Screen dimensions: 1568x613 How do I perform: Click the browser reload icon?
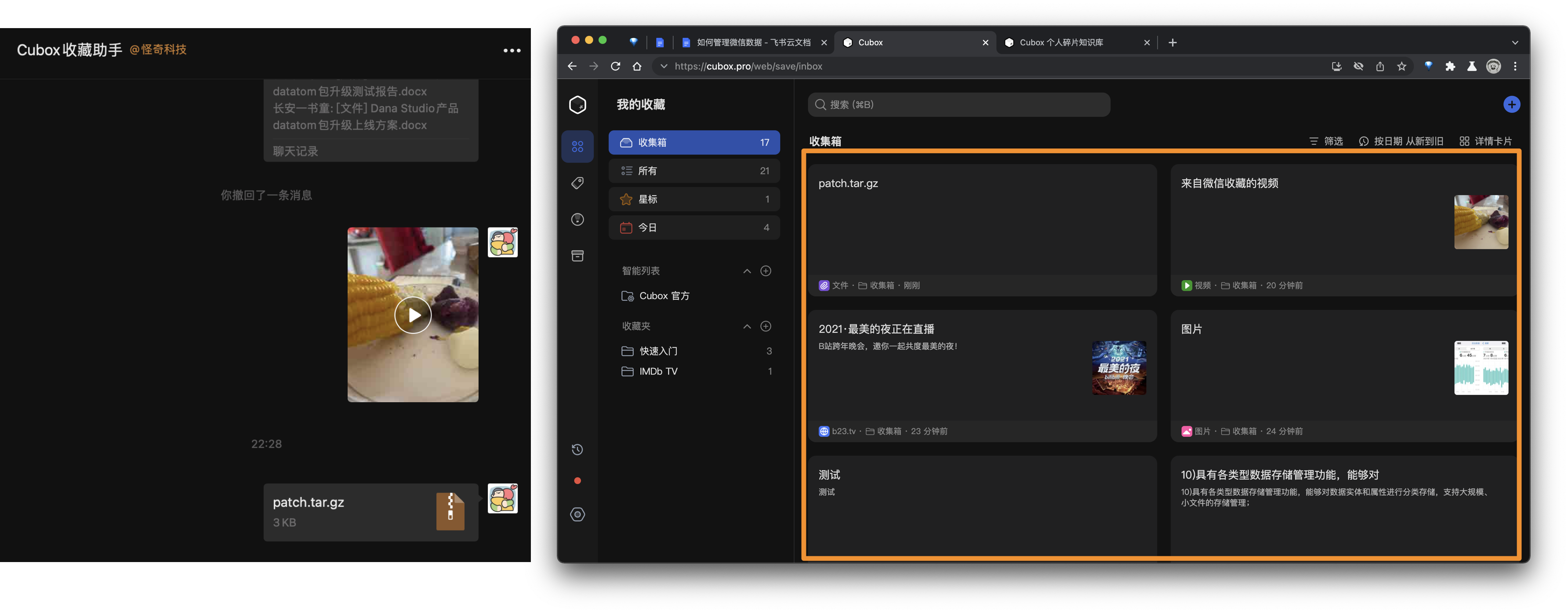(615, 66)
